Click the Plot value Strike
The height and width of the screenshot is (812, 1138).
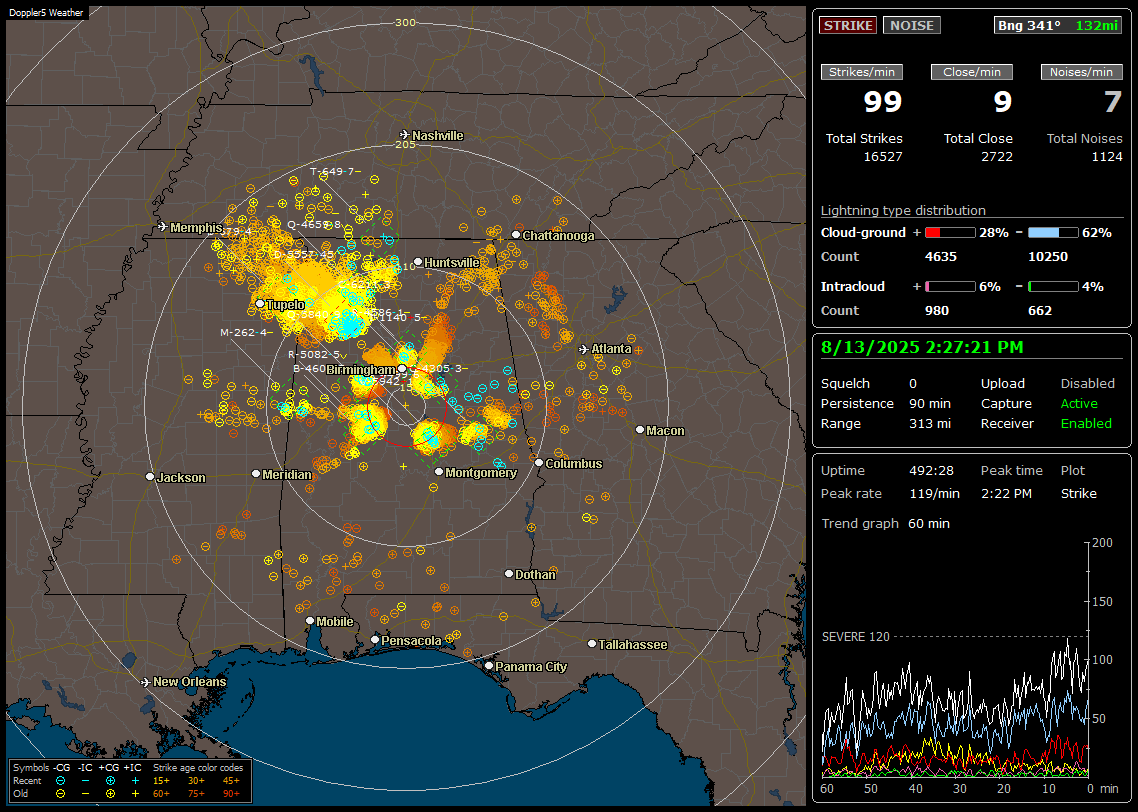pyautogui.click(x=1078, y=493)
